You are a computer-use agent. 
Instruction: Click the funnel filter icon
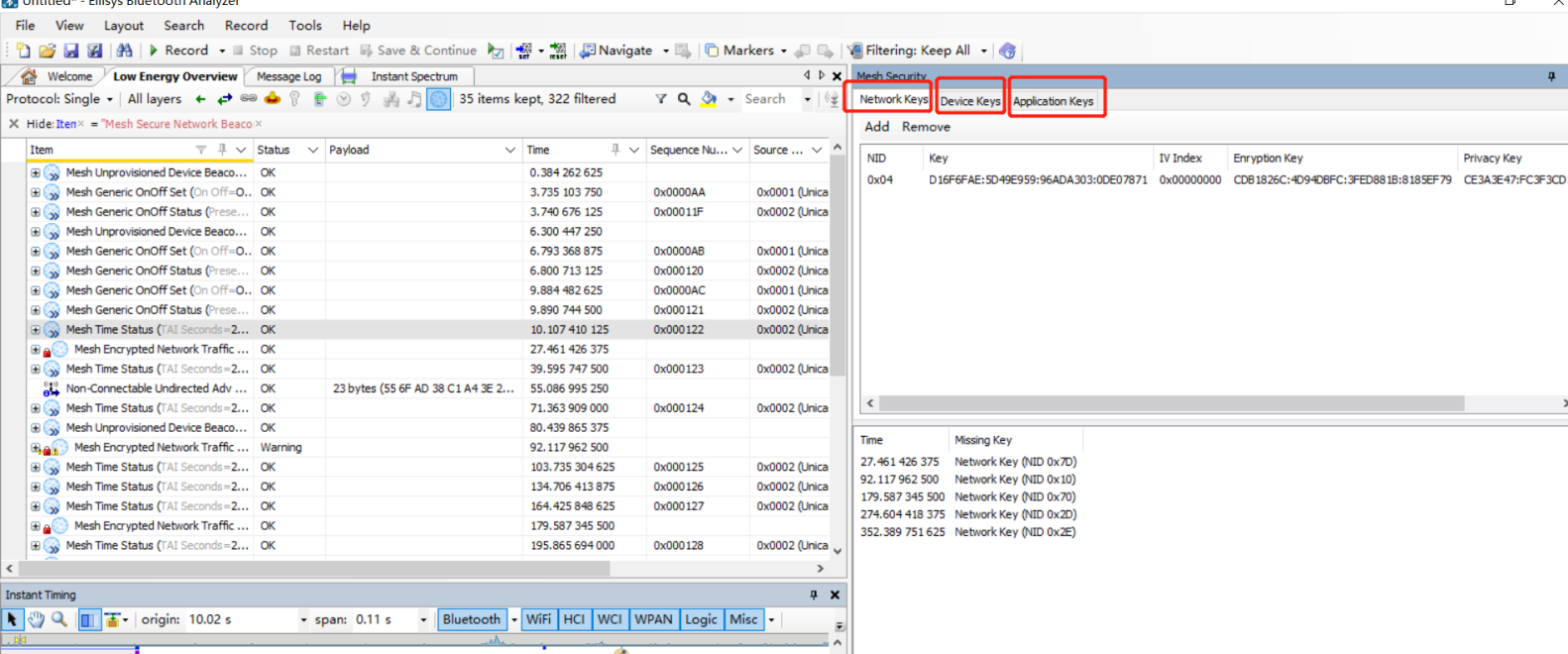[661, 99]
